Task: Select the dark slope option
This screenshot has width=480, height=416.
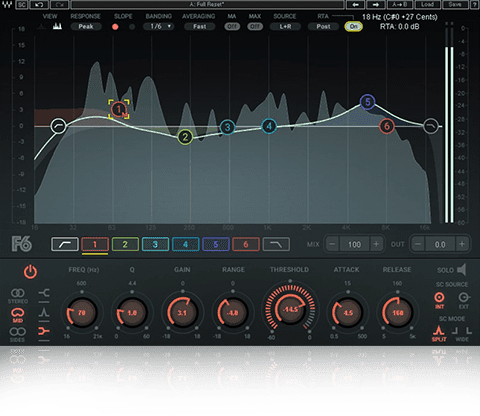Action: (x=132, y=27)
